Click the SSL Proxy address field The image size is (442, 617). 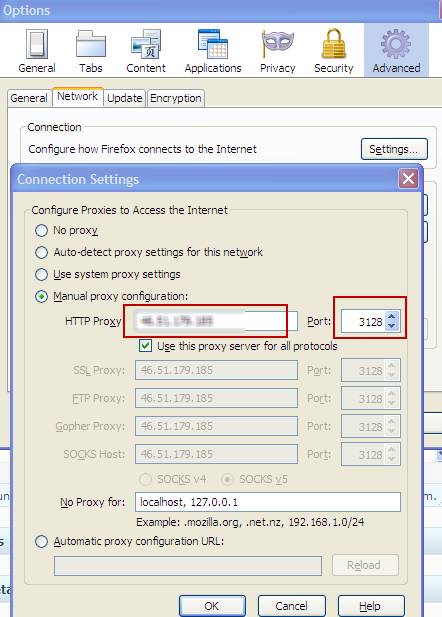[216, 370]
